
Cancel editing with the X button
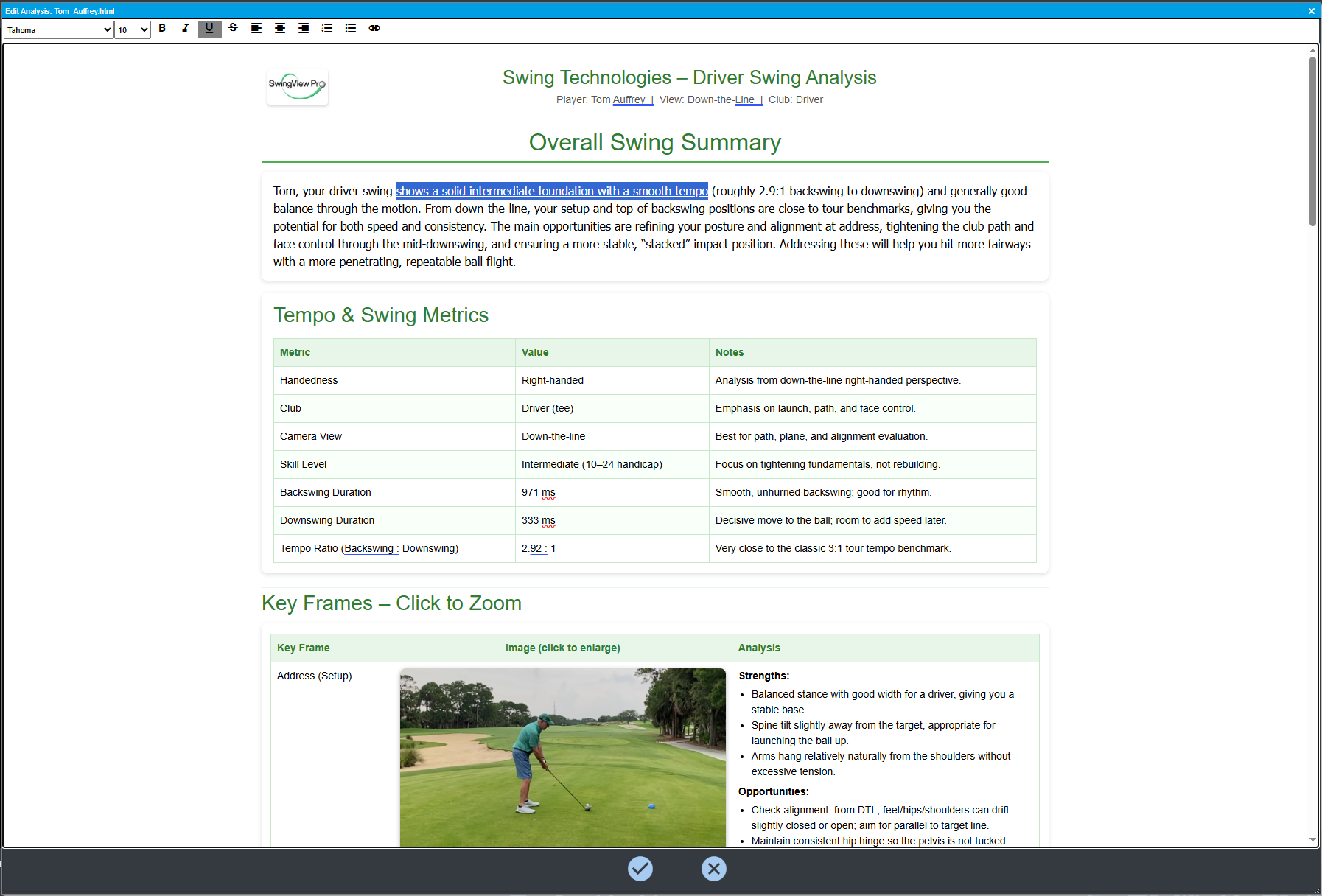[713, 869]
